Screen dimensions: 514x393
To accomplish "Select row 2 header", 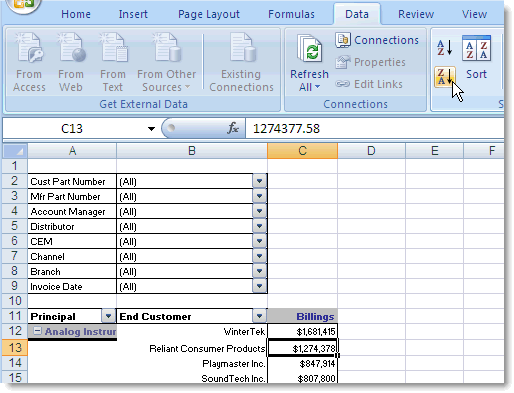I will click(x=15, y=181).
